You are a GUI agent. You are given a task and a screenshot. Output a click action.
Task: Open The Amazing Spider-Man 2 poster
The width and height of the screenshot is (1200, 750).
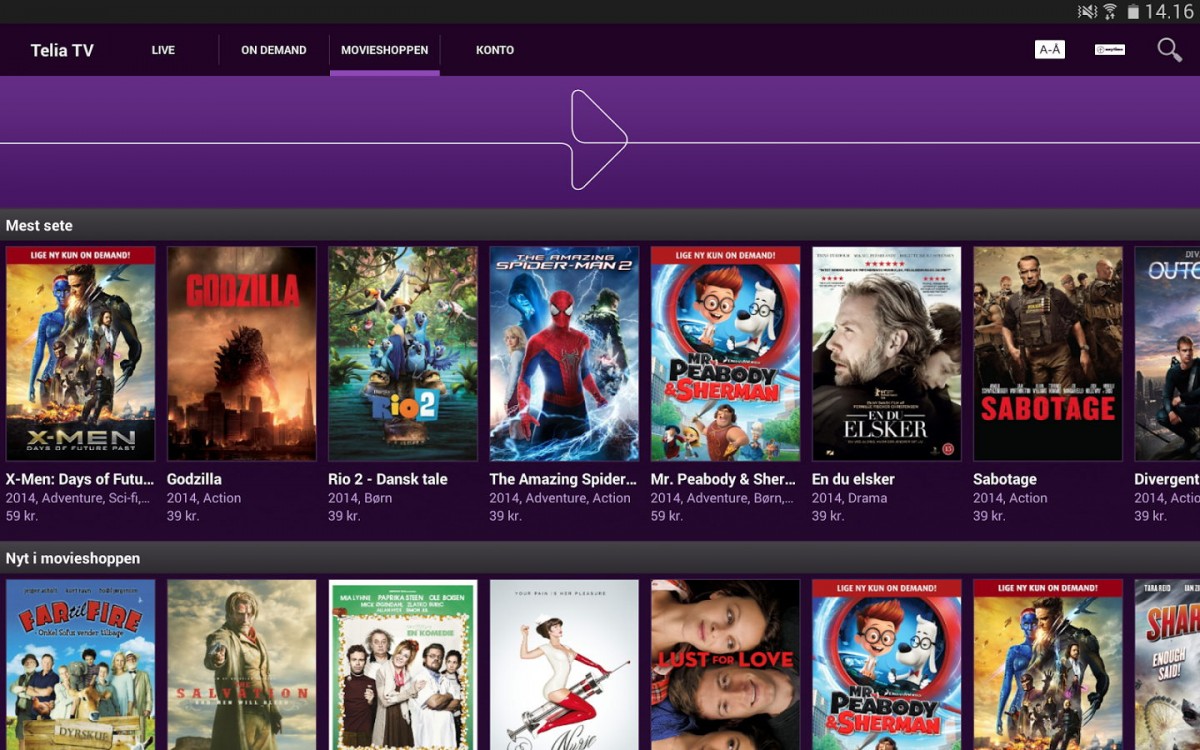click(x=564, y=354)
